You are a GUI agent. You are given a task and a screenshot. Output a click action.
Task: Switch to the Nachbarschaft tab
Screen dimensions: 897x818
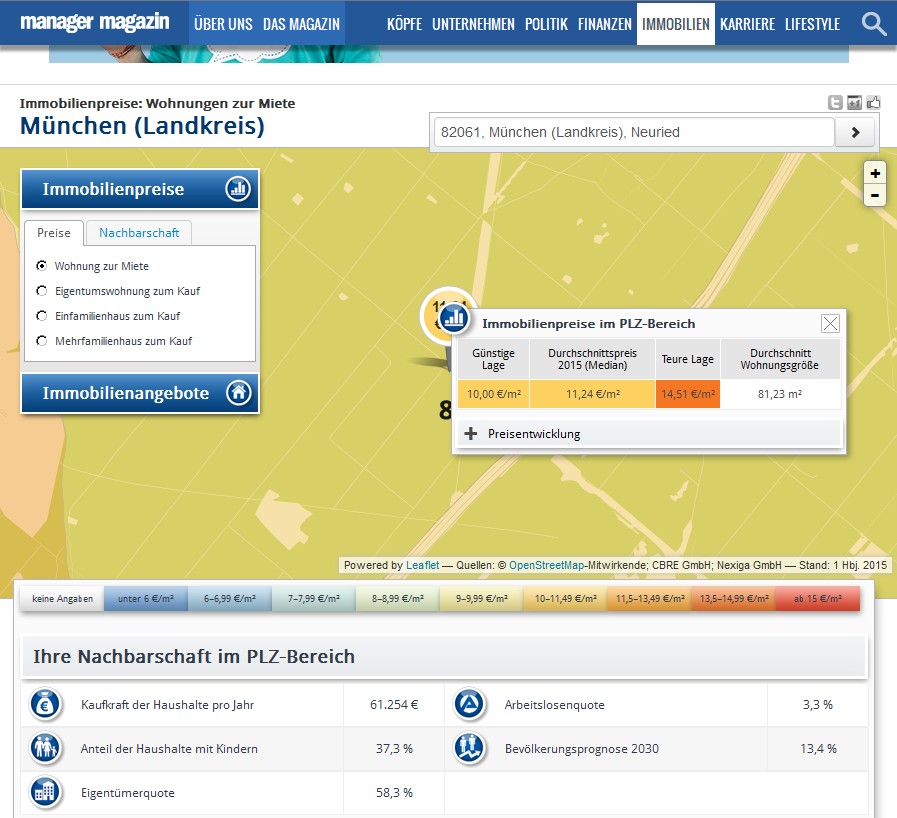(x=139, y=233)
